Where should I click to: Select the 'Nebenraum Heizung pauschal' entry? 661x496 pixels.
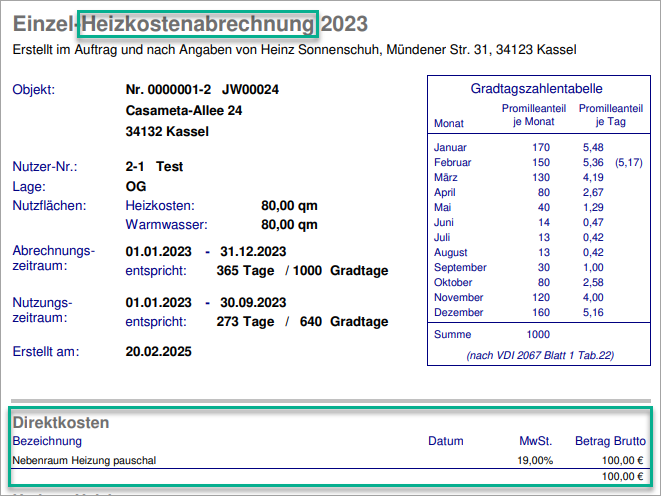[x=84, y=461]
